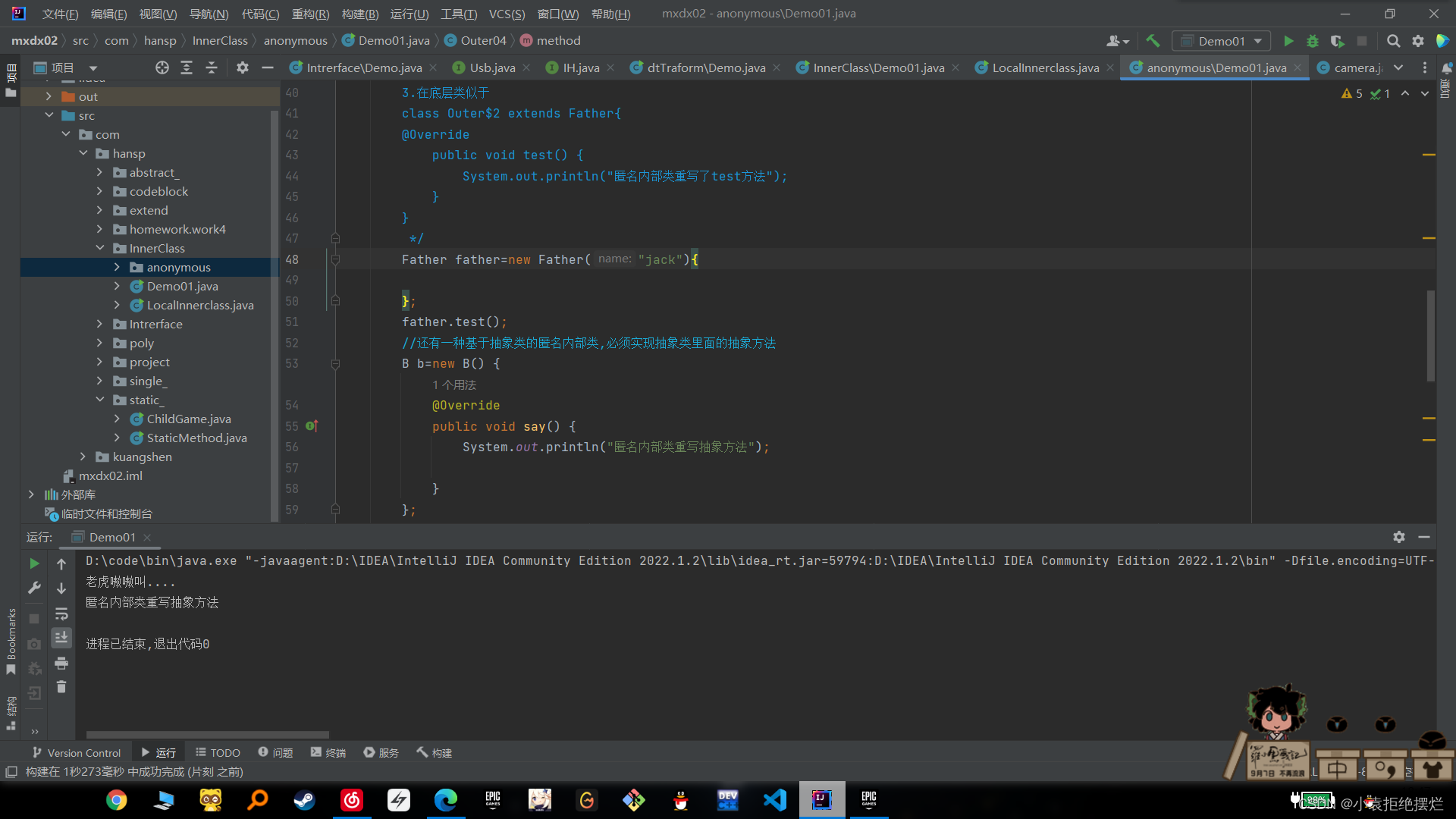Go to next highlighted error arrow

click(x=1425, y=93)
